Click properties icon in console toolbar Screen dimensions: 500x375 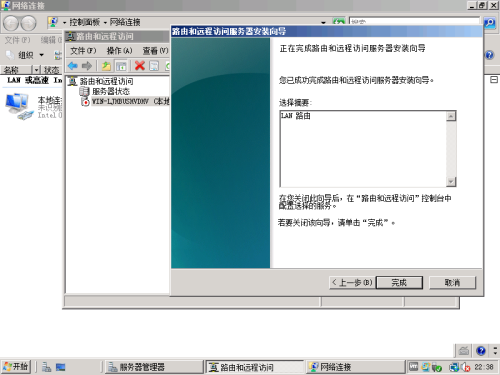154,66
